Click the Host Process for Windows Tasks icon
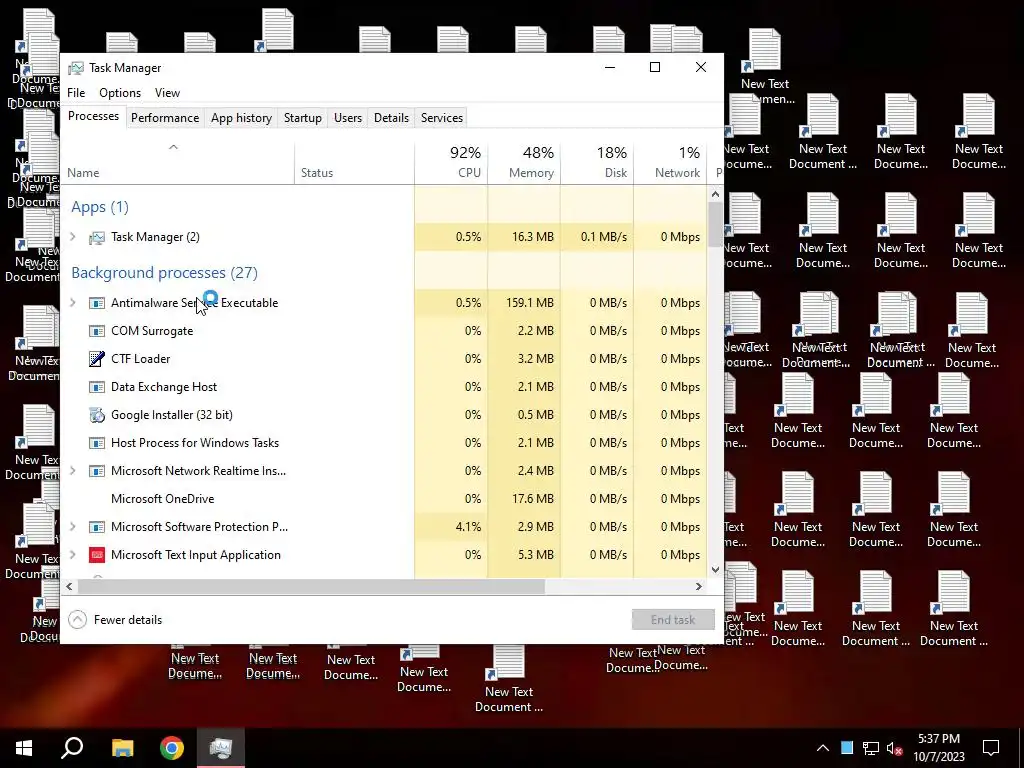The width and height of the screenshot is (1024, 768). (97, 443)
